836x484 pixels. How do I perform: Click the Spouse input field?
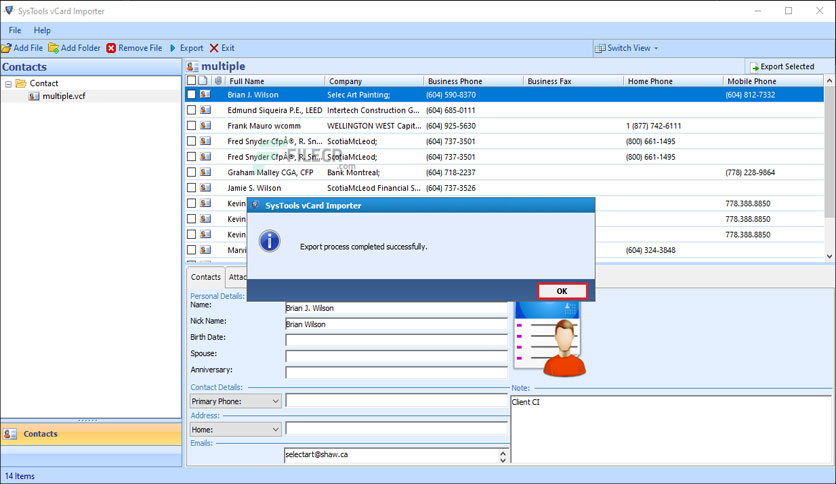point(396,356)
